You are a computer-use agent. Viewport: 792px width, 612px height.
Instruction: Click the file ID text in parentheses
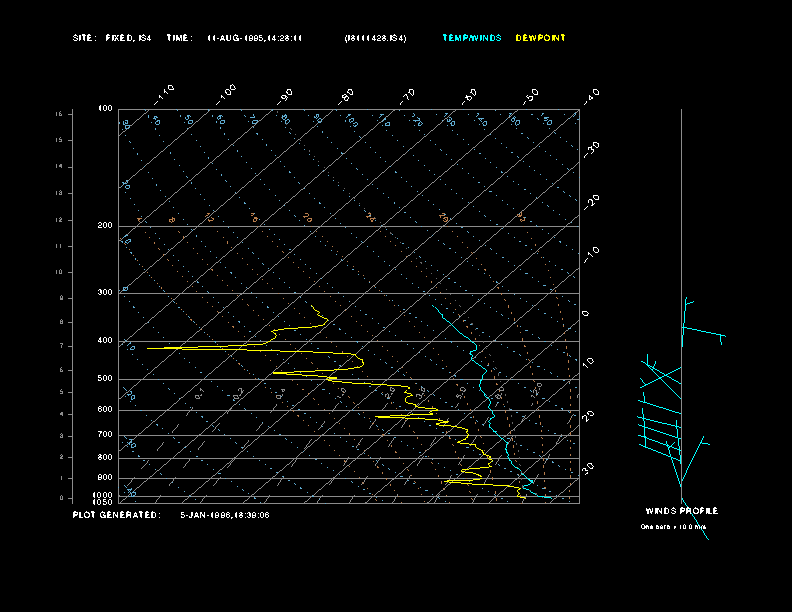coord(375,38)
